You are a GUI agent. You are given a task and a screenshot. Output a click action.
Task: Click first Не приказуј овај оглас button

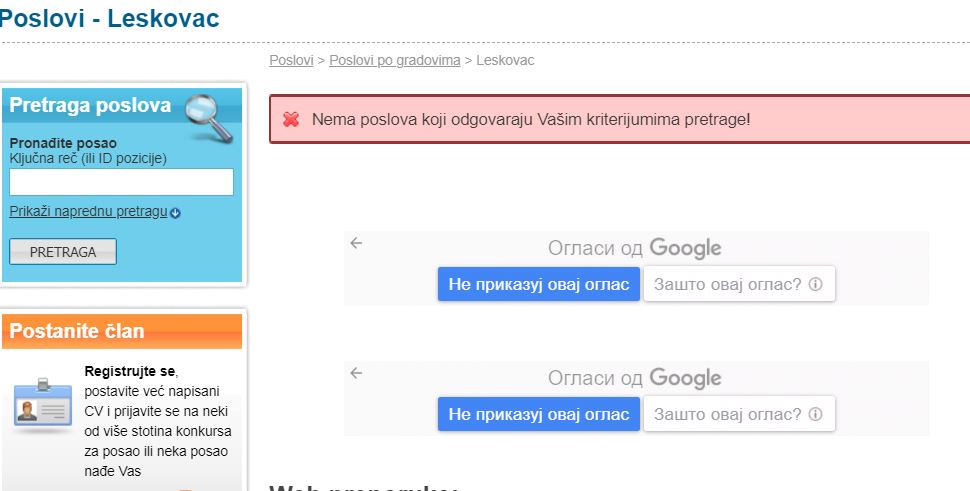click(x=538, y=284)
